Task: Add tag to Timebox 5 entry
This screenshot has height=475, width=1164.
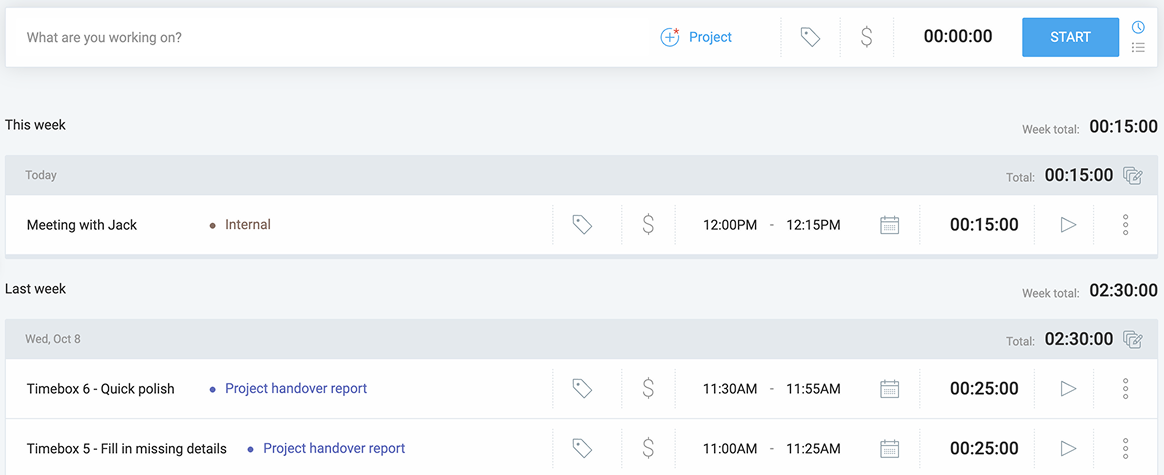Action: click(x=582, y=448)
